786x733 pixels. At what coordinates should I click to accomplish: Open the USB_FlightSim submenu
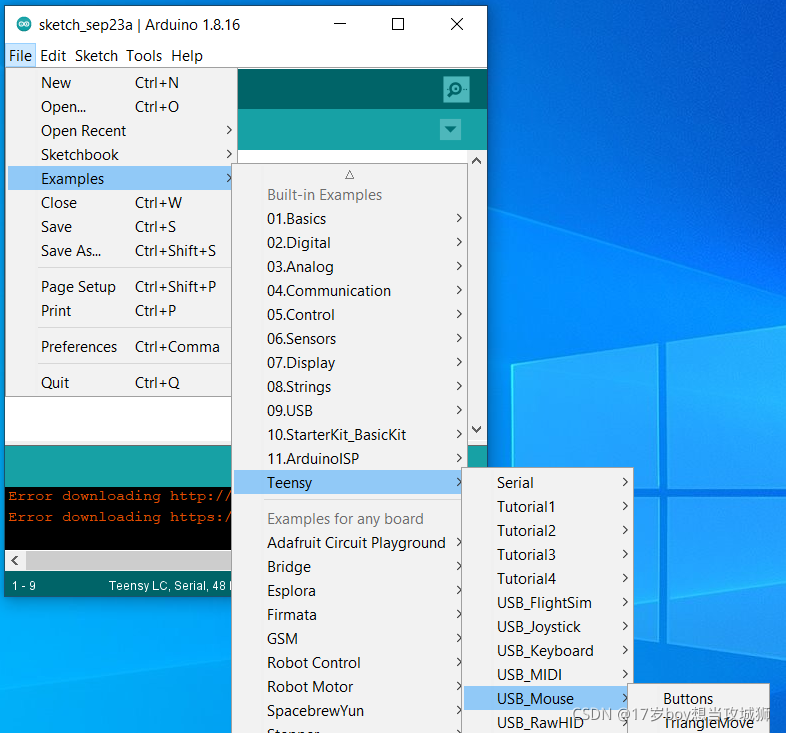click(547, 603)
